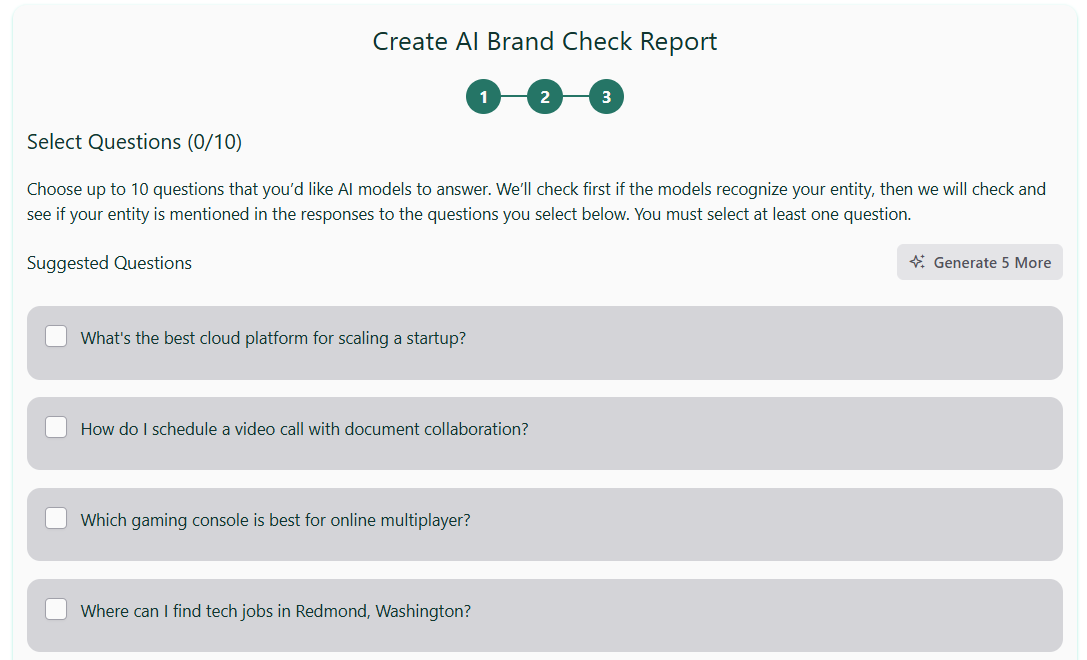Click the instruction paragraph about choosing questions
The image size is (1087, 660).
pyautogui.click(x=536, y=201)
